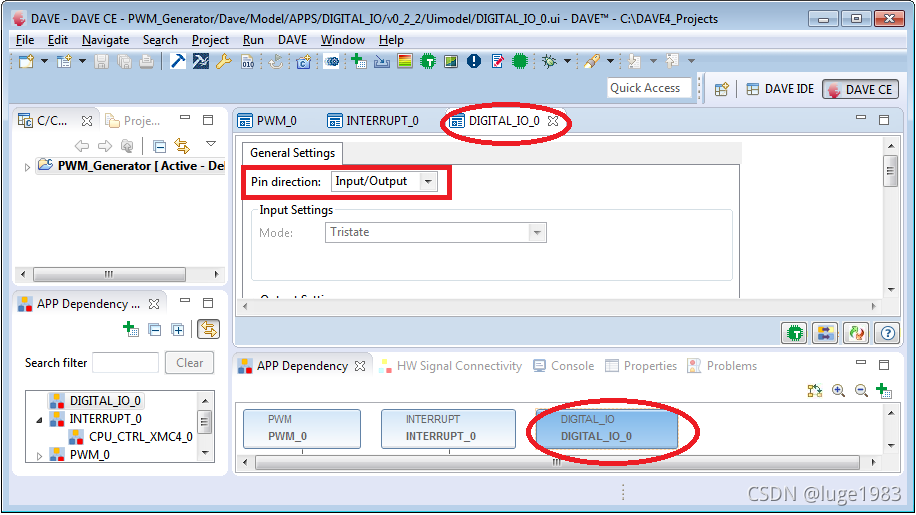Click the colored stripes resource icon
916x515 pixels.
coord(405,61)
